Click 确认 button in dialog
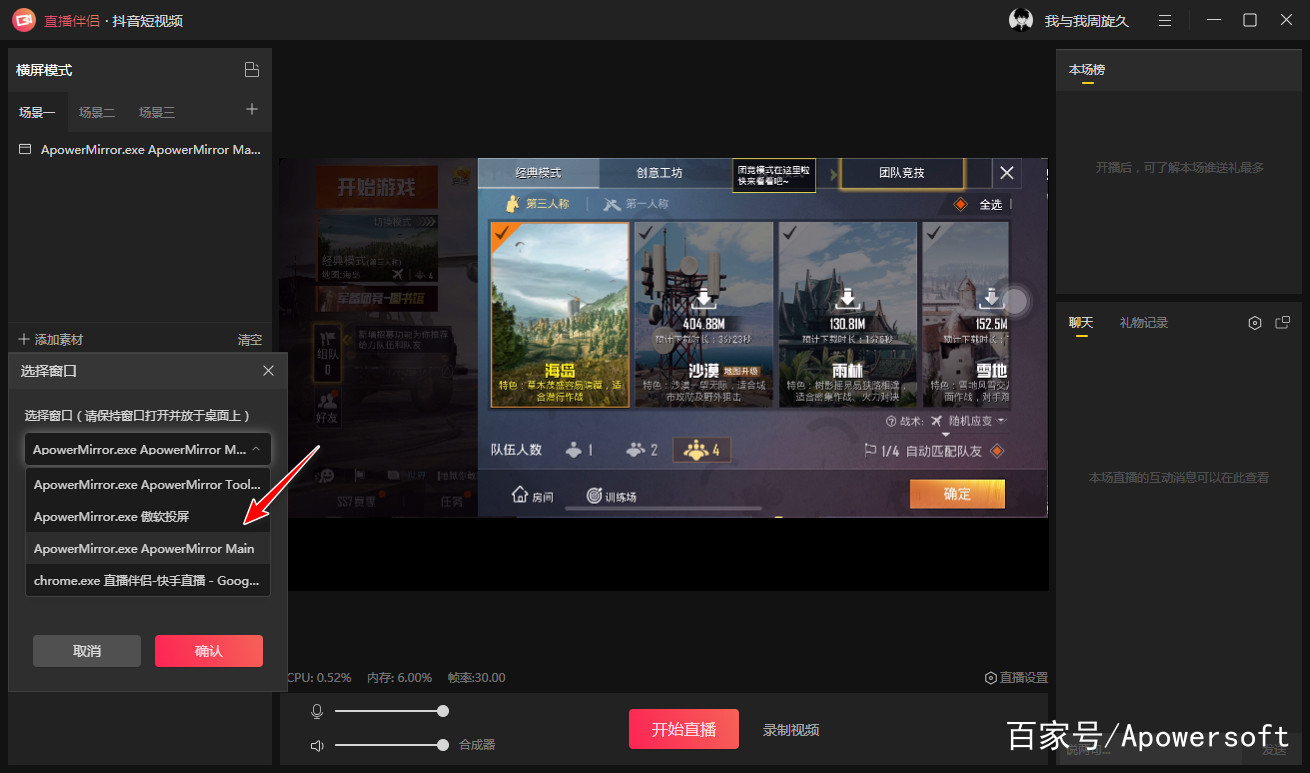 pyautogui.click(x=209, y=651)
